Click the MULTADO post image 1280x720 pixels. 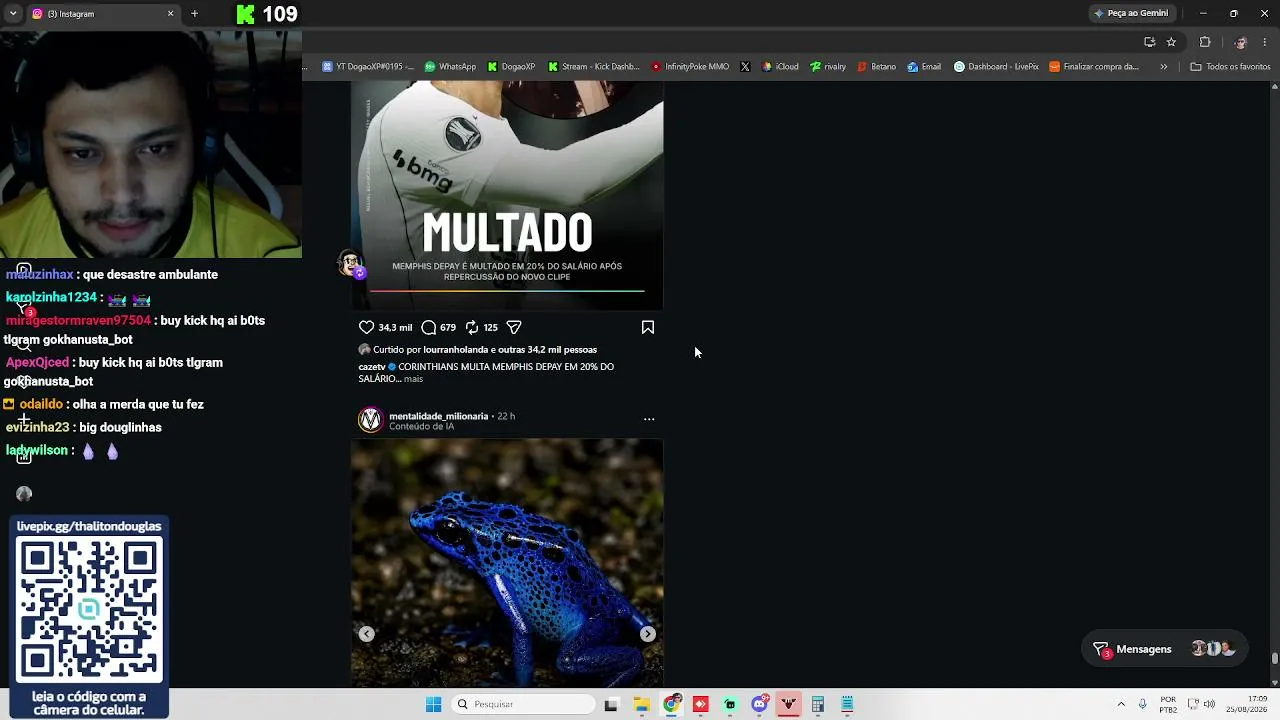pyautogui.click(x=507, y=195)
